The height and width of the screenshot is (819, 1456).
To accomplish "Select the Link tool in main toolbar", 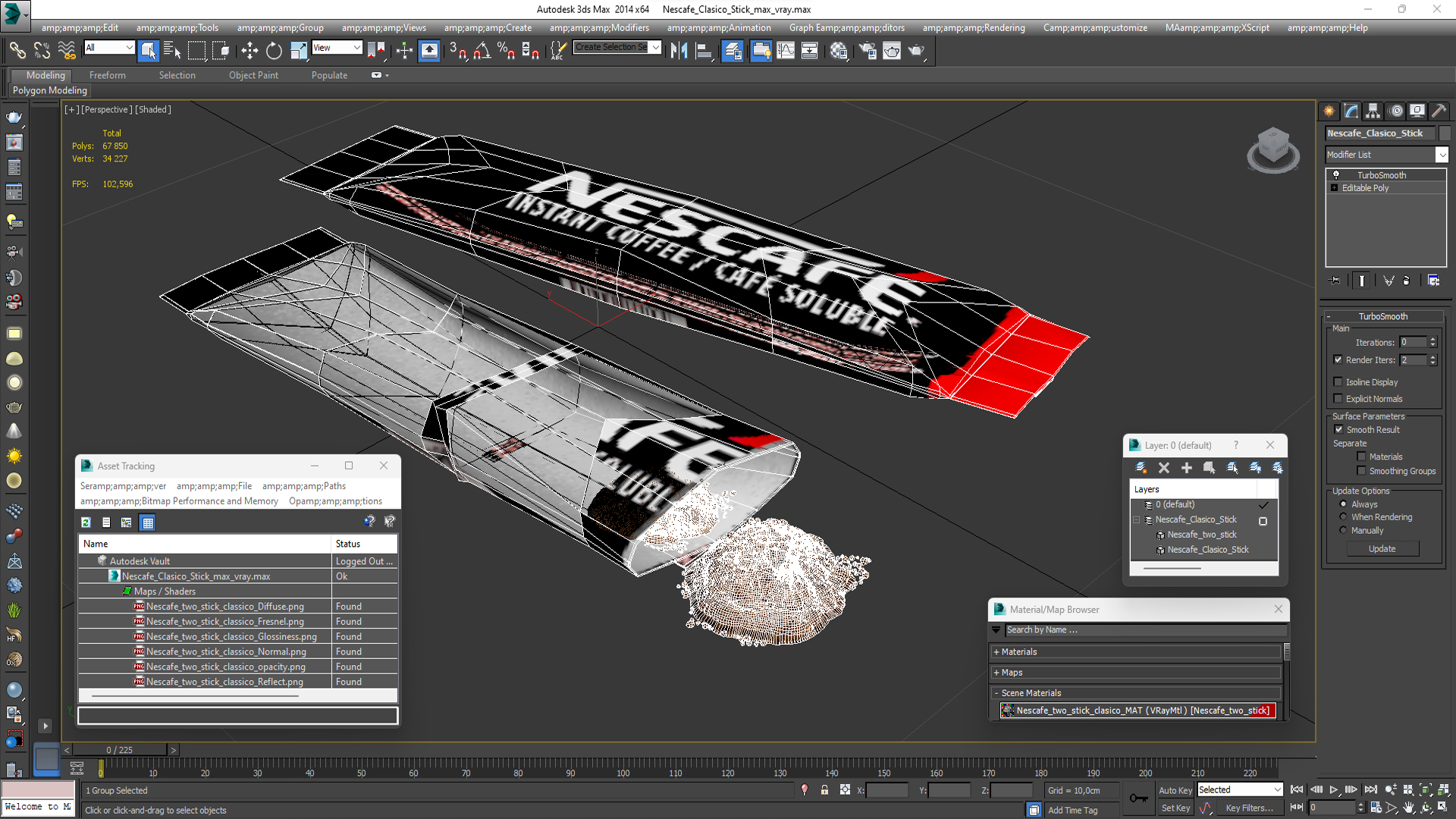I will click(x=17, y=51).
